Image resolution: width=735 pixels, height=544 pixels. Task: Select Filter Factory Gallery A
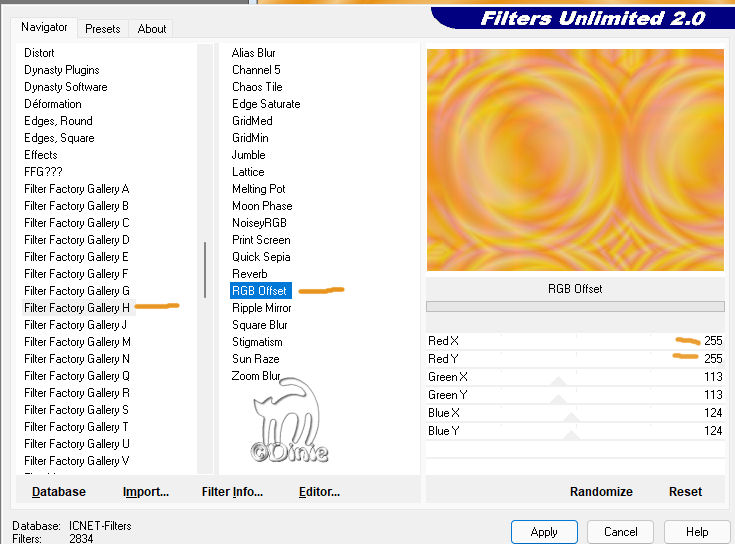76,189
